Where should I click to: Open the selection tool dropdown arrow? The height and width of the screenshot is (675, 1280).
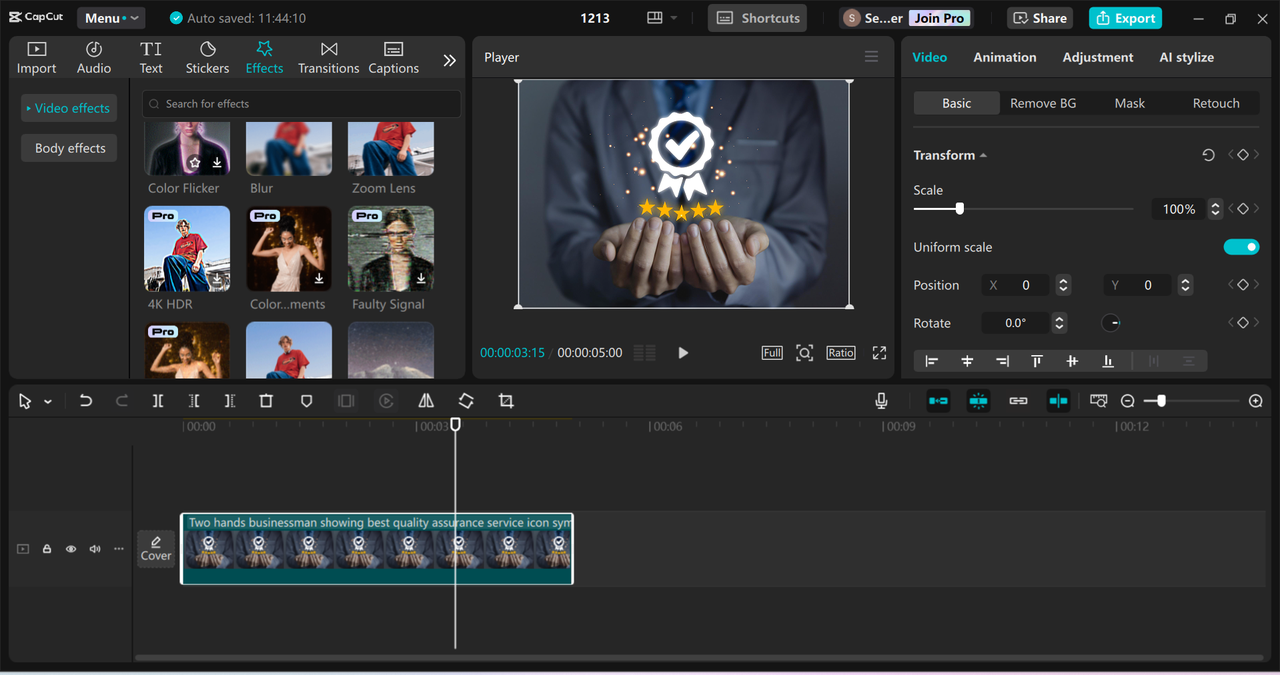tap(48, 402)
